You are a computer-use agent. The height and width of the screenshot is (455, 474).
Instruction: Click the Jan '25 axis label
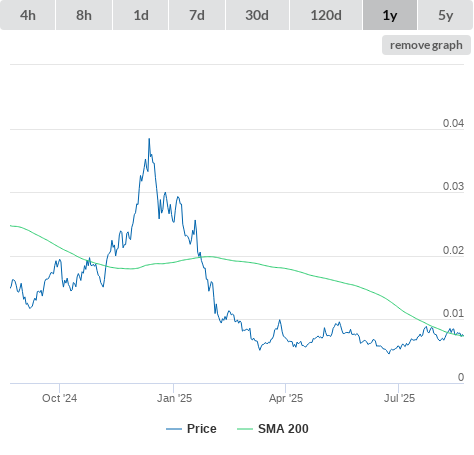pos(174,398)
